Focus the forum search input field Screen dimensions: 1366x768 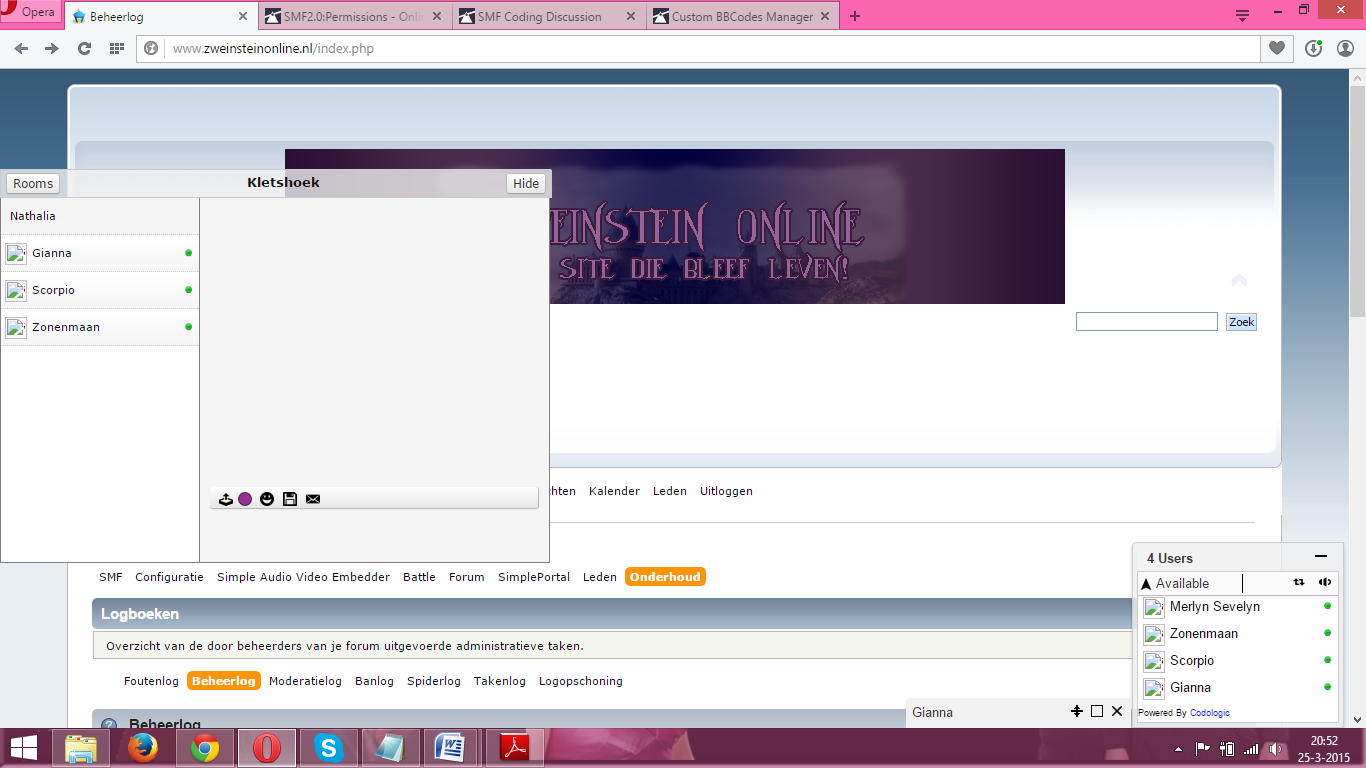point(1147,322)
